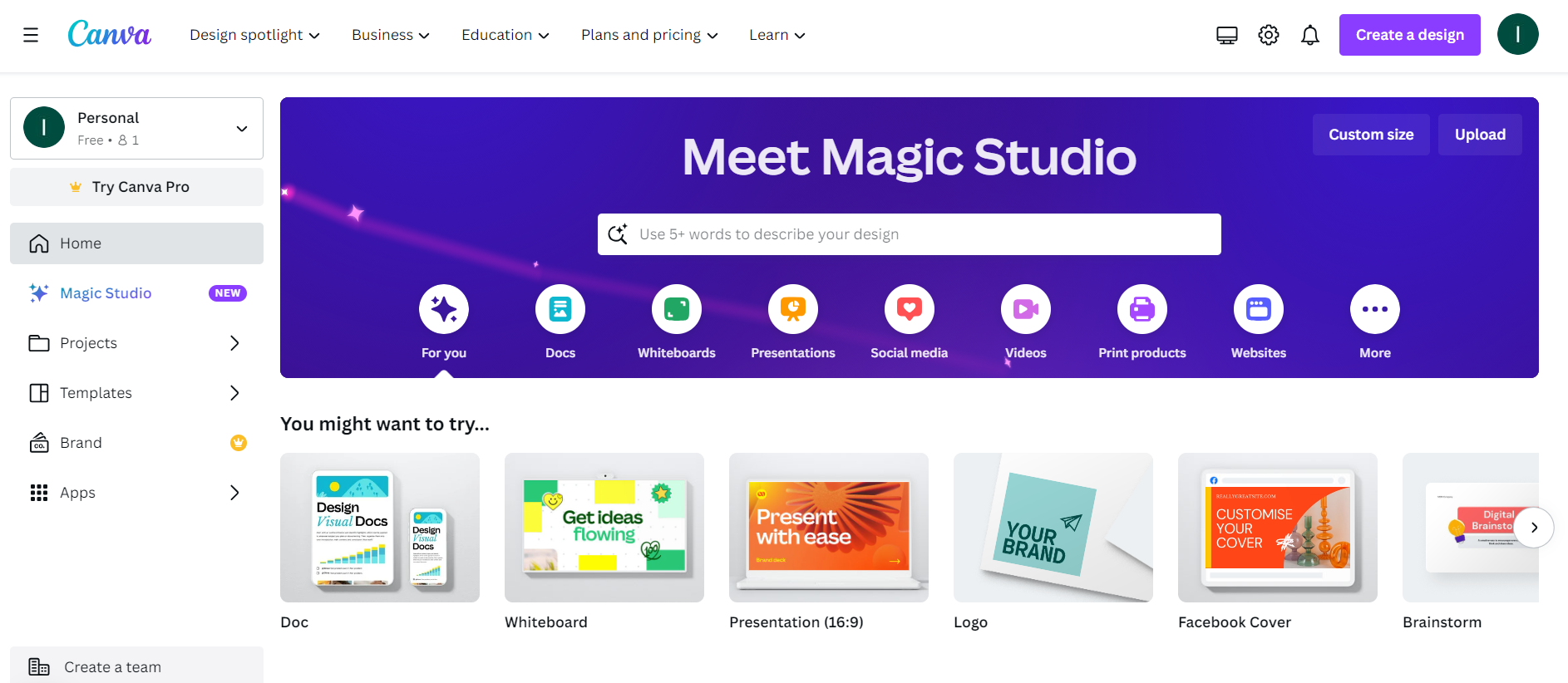
Task: Open the Whiteboard template thumbnail
Action: coord(604,528)
